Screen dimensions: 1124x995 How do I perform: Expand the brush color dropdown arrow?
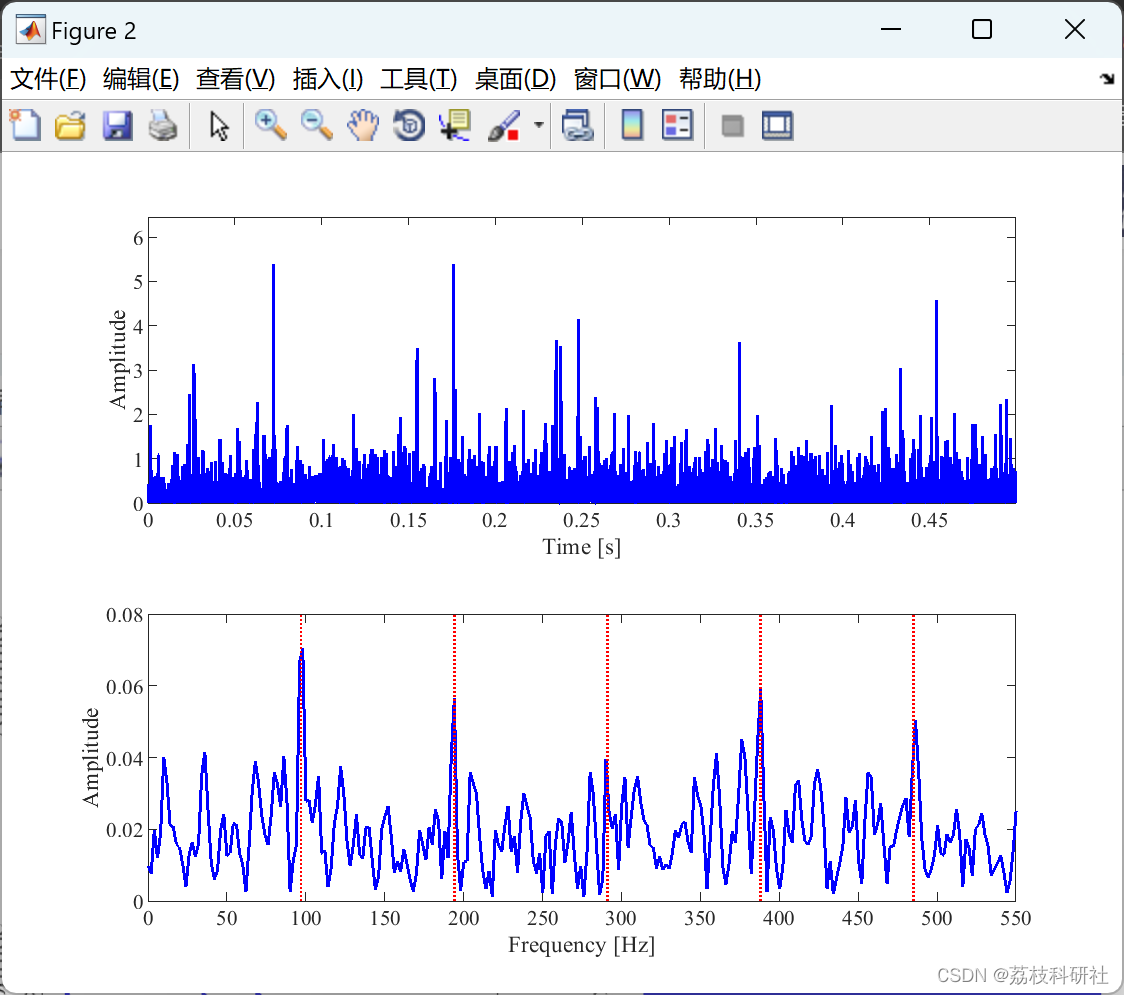click(538, 125)
